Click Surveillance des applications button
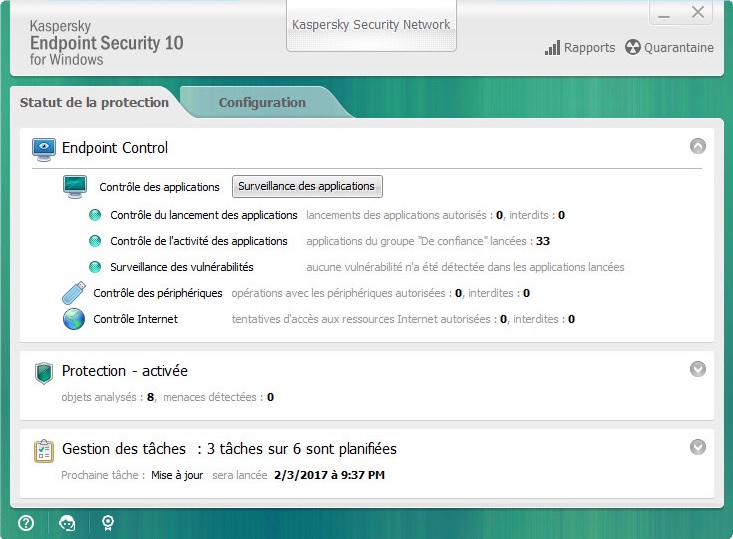Screen dimensions: 733x539 (307, 187)
